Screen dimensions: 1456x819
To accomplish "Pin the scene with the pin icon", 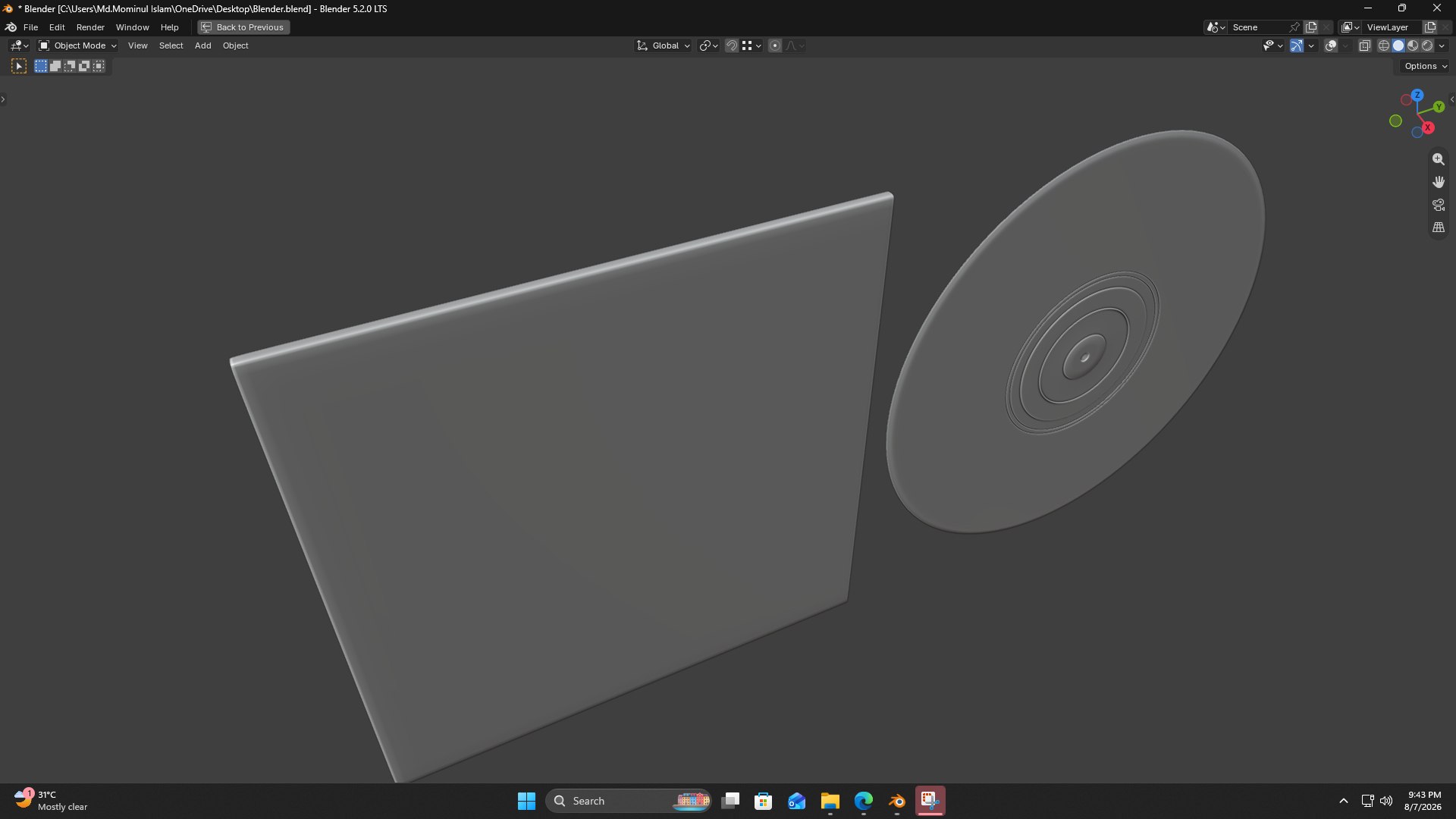I will (x=1294, y=27).
